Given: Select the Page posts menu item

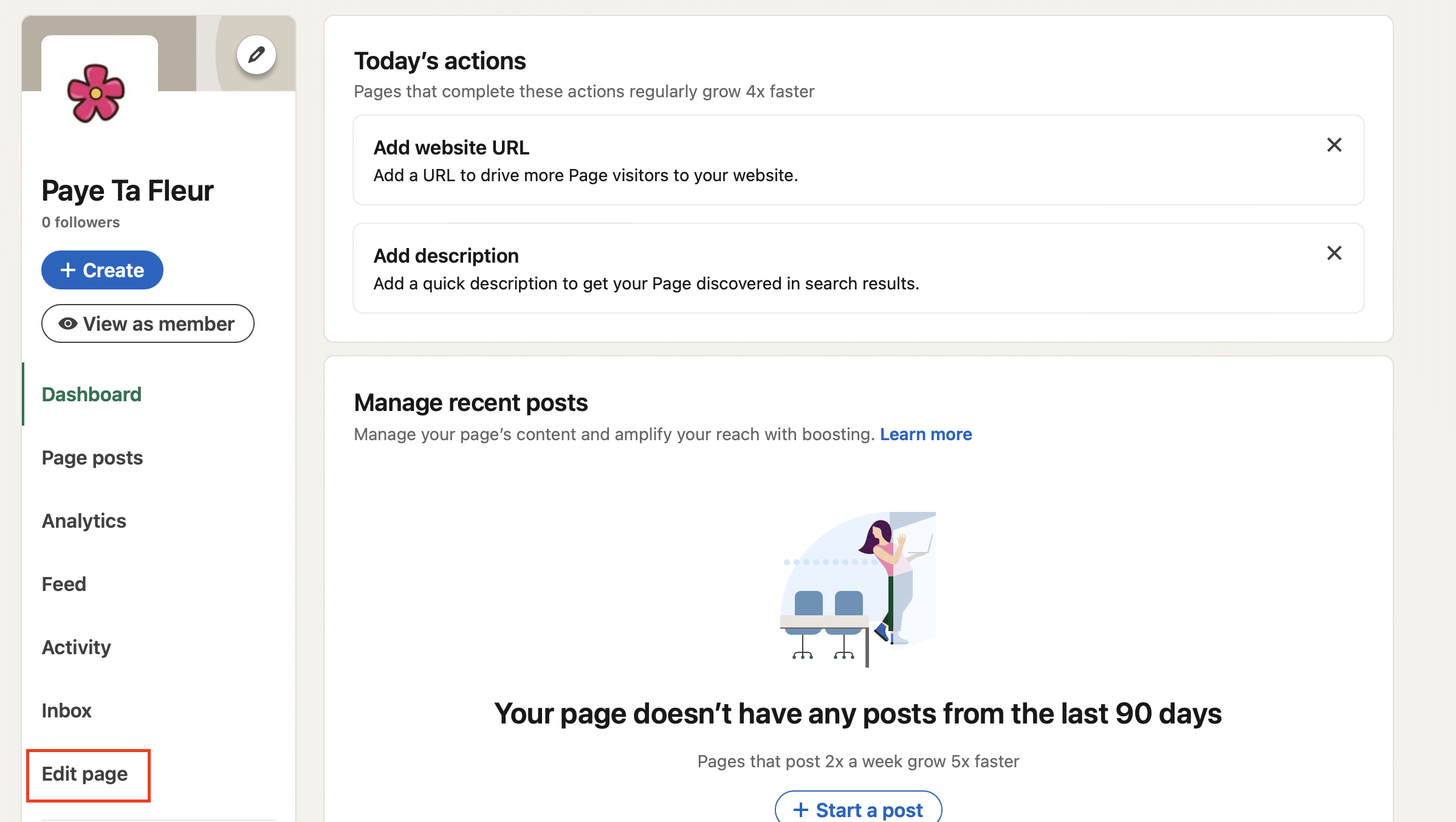Looking at the screenshot, I should [91, 457].
